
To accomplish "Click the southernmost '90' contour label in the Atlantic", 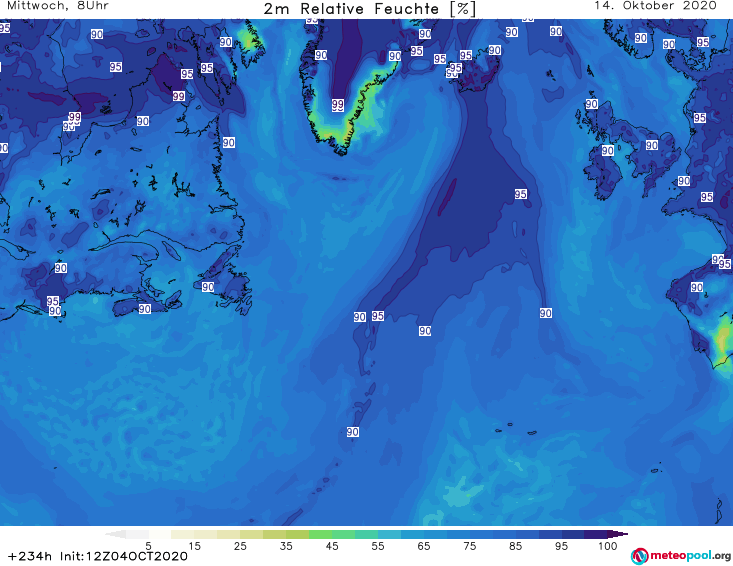I will pyautogui.click(x=352, y=432).
